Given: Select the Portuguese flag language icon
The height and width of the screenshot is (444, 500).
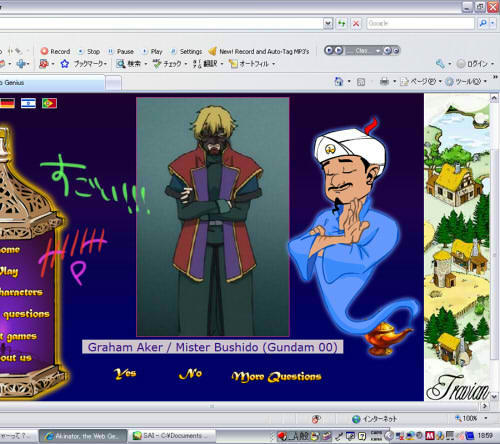Looking at the screenshot, I should click(x=49, y=103).
